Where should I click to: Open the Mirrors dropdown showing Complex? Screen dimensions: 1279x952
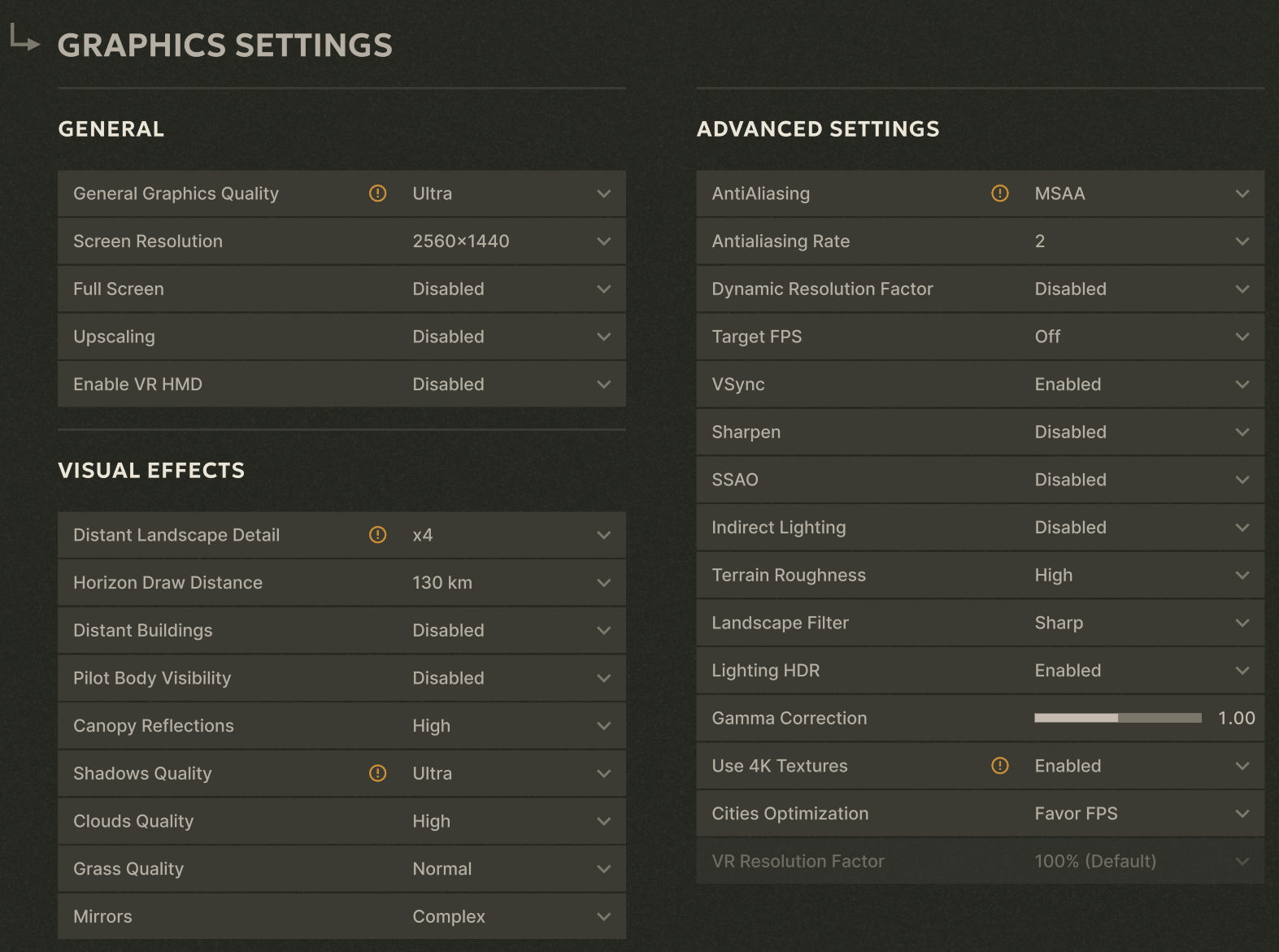point(512,916)
